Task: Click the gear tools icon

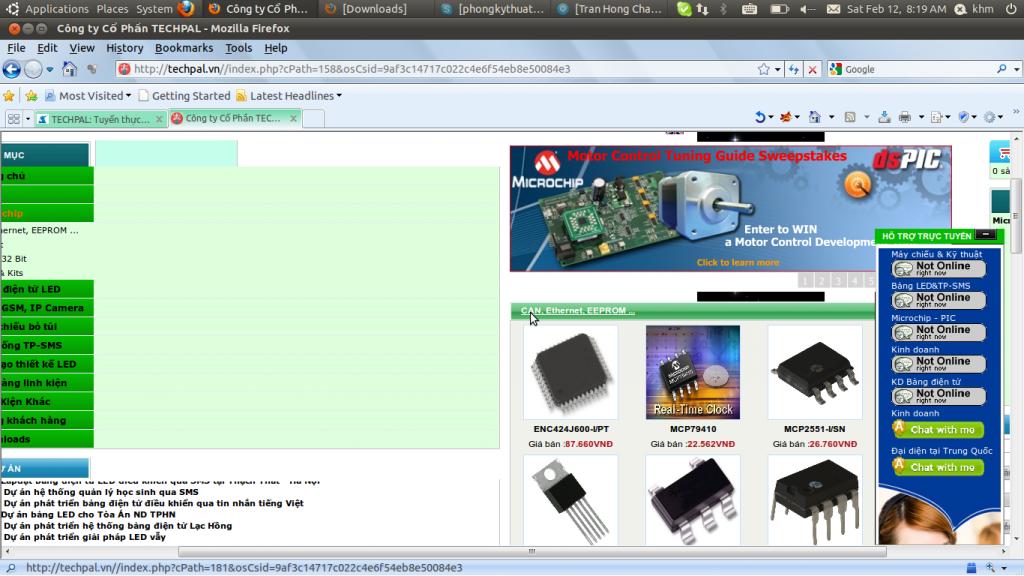Action: pos(989,117)
